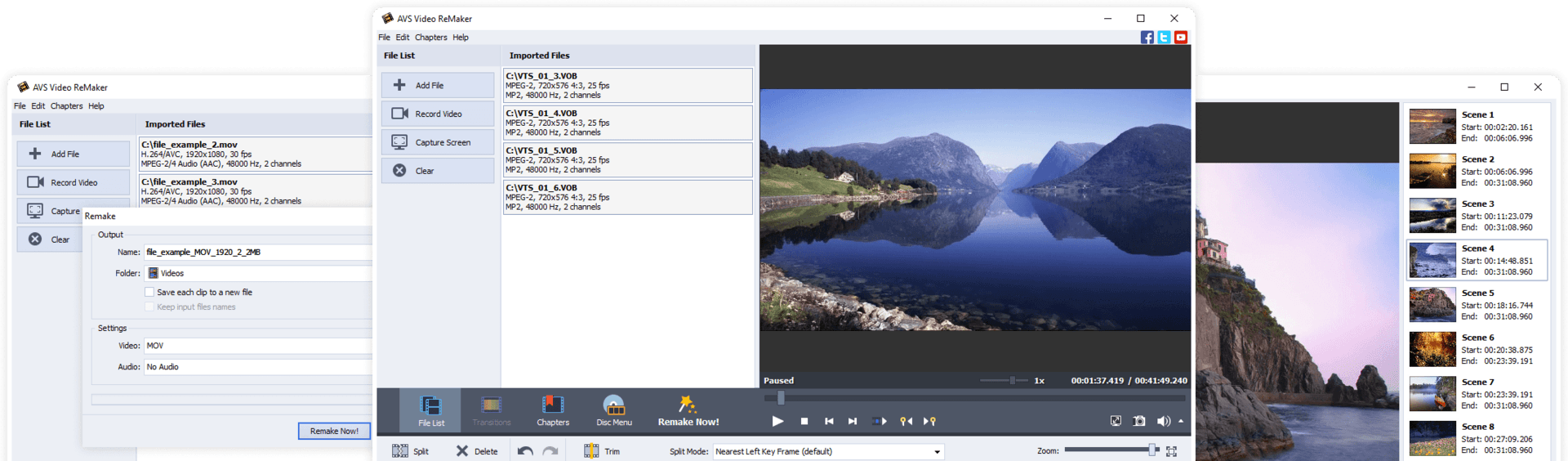Screen dimensions: 1568x461
Task: Click Record Video in the front VOB window
Action: tap(438, 114)
